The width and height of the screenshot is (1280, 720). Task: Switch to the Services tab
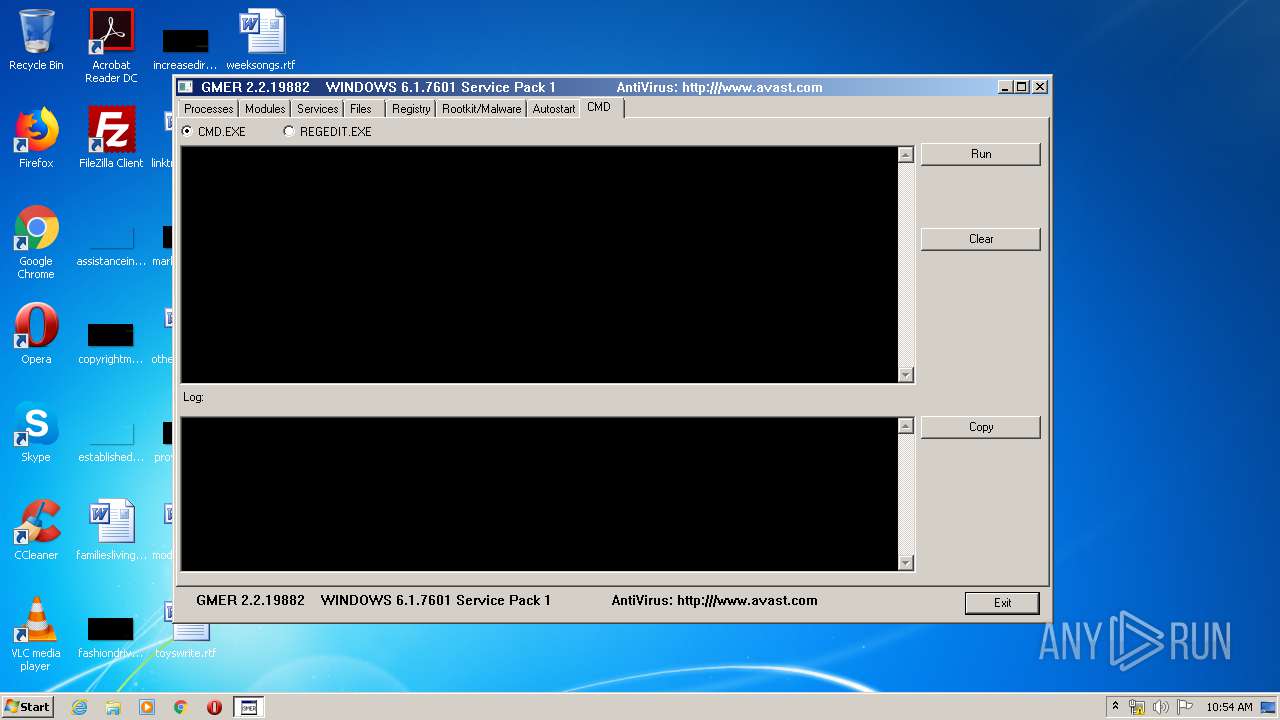(318, 109)
